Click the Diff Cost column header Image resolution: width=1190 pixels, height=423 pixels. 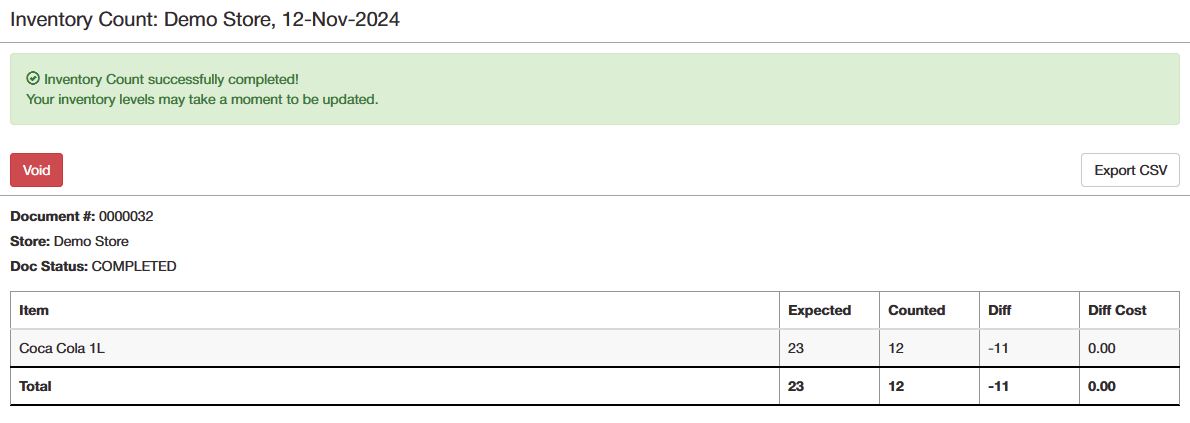click(1117, 310)
